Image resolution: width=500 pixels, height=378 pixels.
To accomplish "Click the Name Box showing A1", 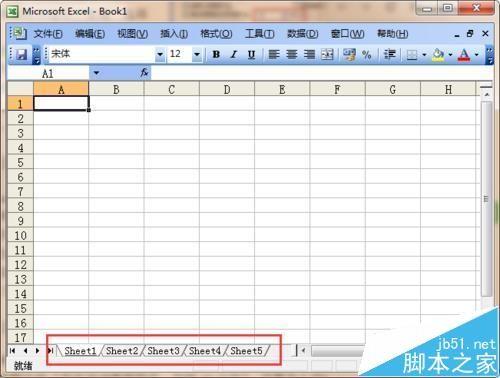I will click(48, 73).
